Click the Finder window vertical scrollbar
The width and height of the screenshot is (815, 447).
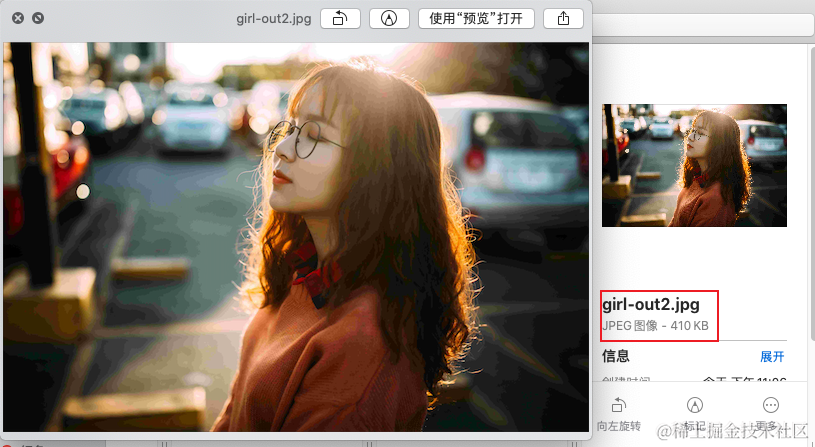[x=812, y=192]
